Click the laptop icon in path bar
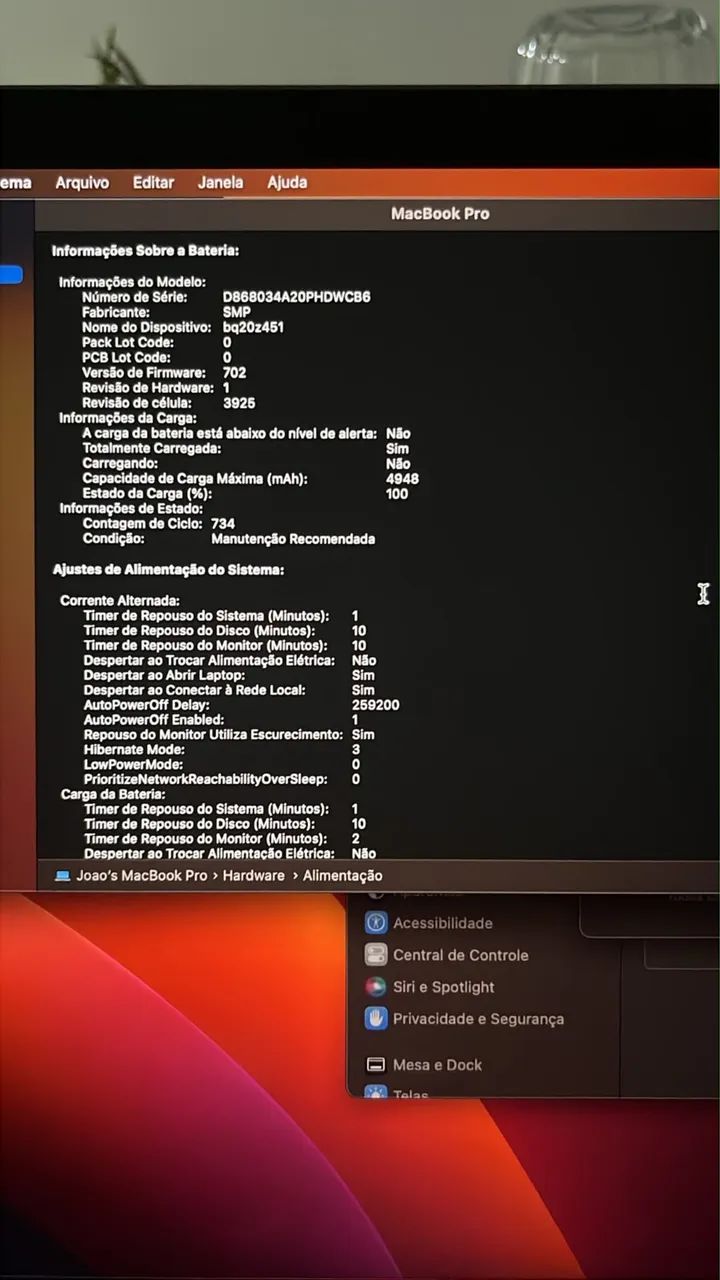 coord(63,875)
